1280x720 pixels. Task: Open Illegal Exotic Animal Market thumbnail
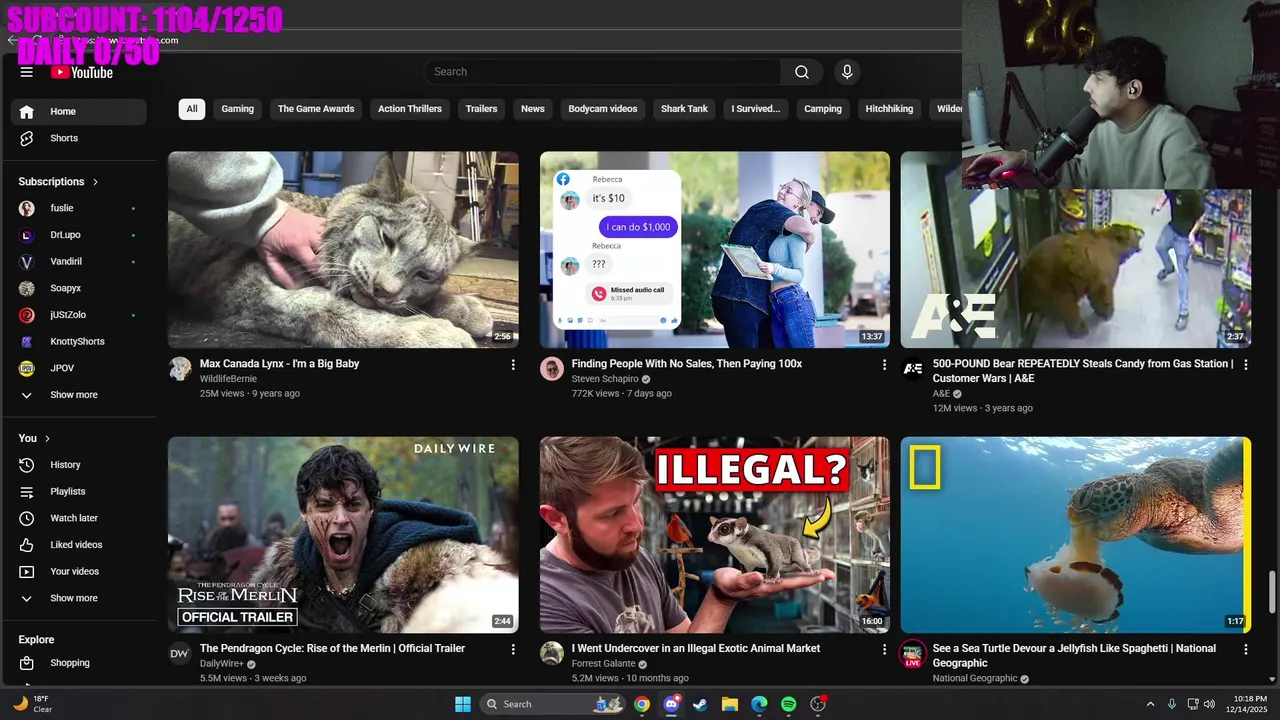coord(715,535)
